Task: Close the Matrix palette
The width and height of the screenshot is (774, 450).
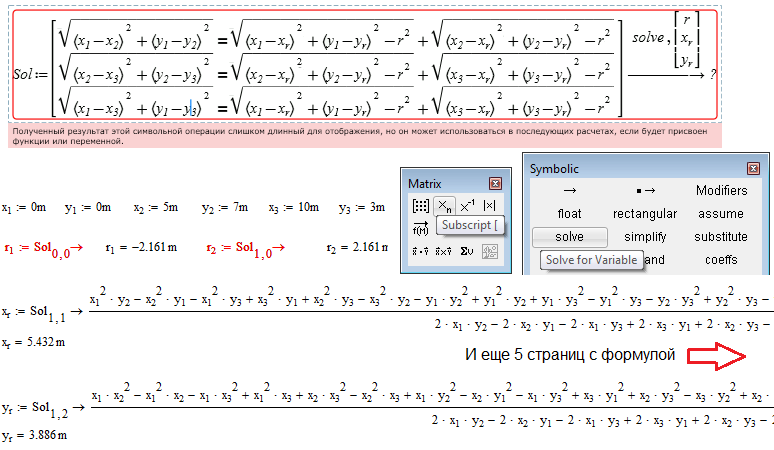Action: point(495,184)
